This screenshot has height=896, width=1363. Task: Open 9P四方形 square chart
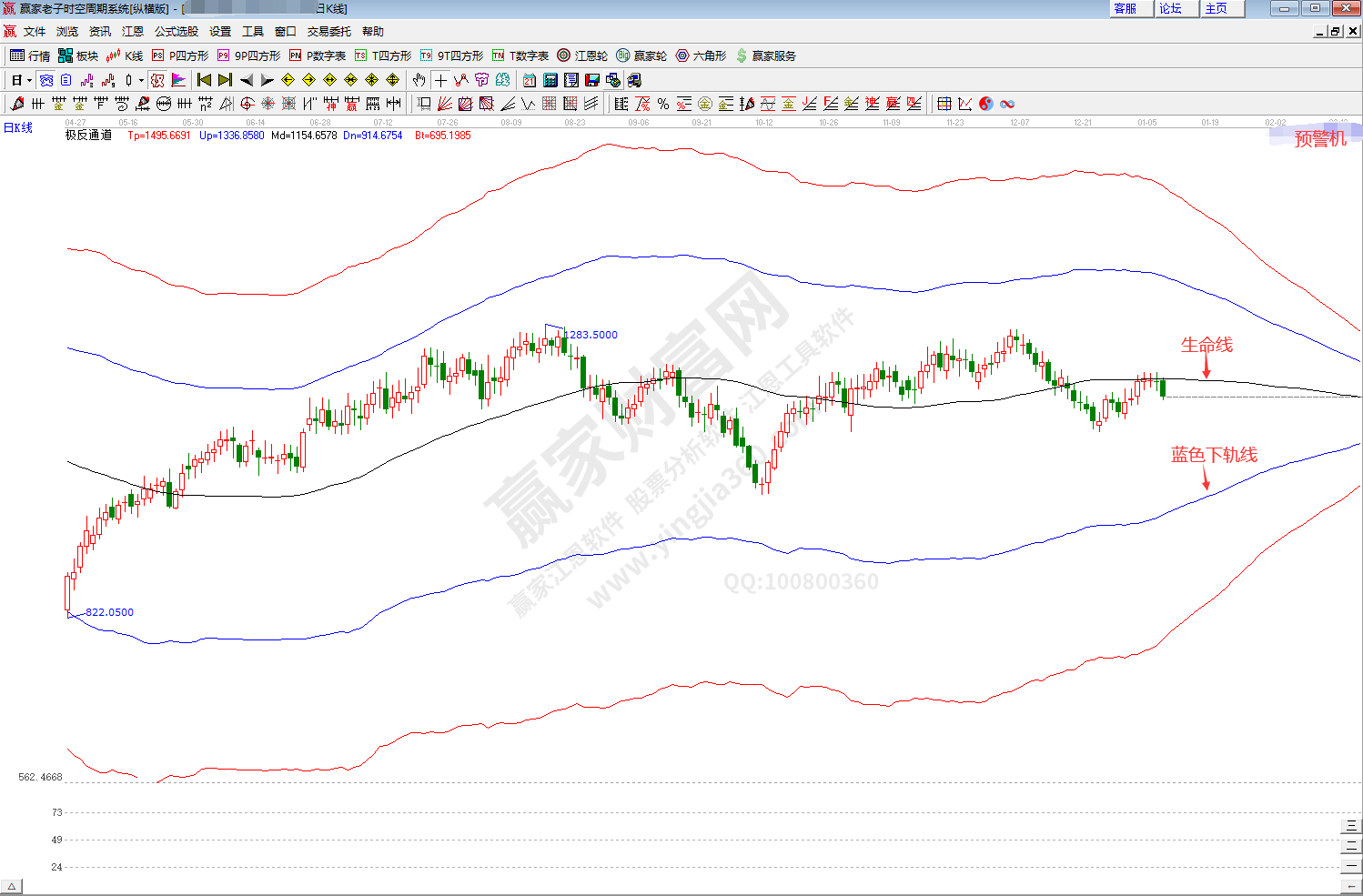(248, 55)
